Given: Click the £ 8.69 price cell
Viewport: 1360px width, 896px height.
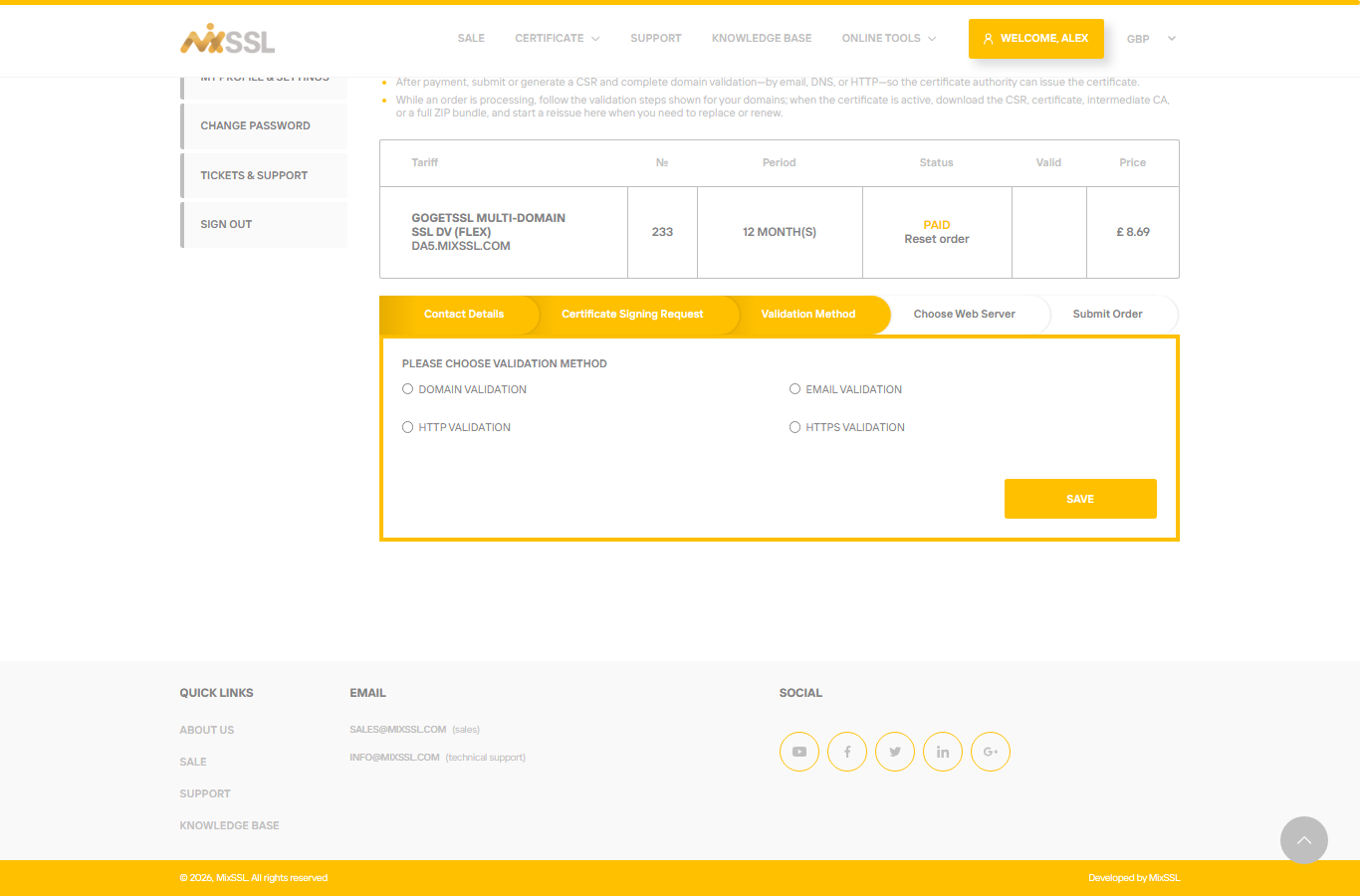Looking at the screenshot, I should pyautogui.click(x=1133, y=232).
